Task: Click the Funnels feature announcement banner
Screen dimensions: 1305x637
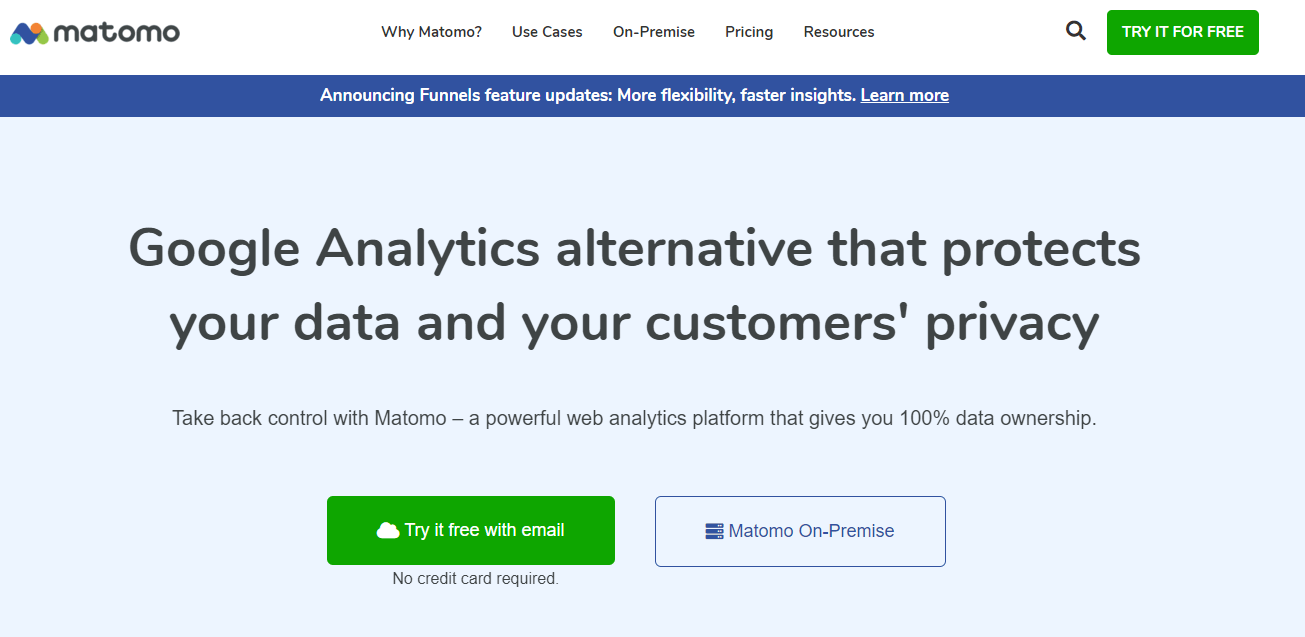Action: [x=634, y=95]
